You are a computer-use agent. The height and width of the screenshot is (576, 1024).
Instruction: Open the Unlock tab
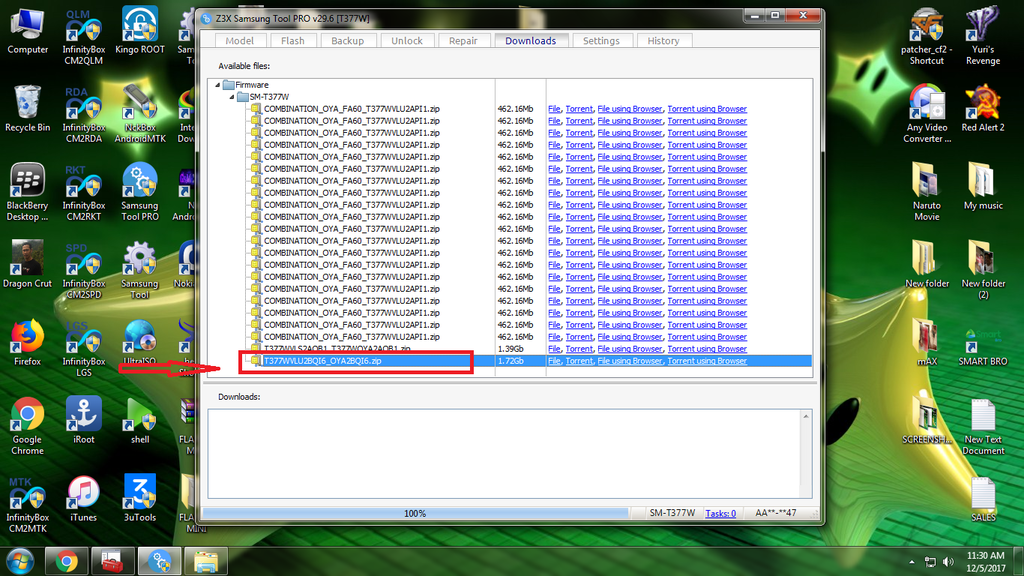[406, 41]
